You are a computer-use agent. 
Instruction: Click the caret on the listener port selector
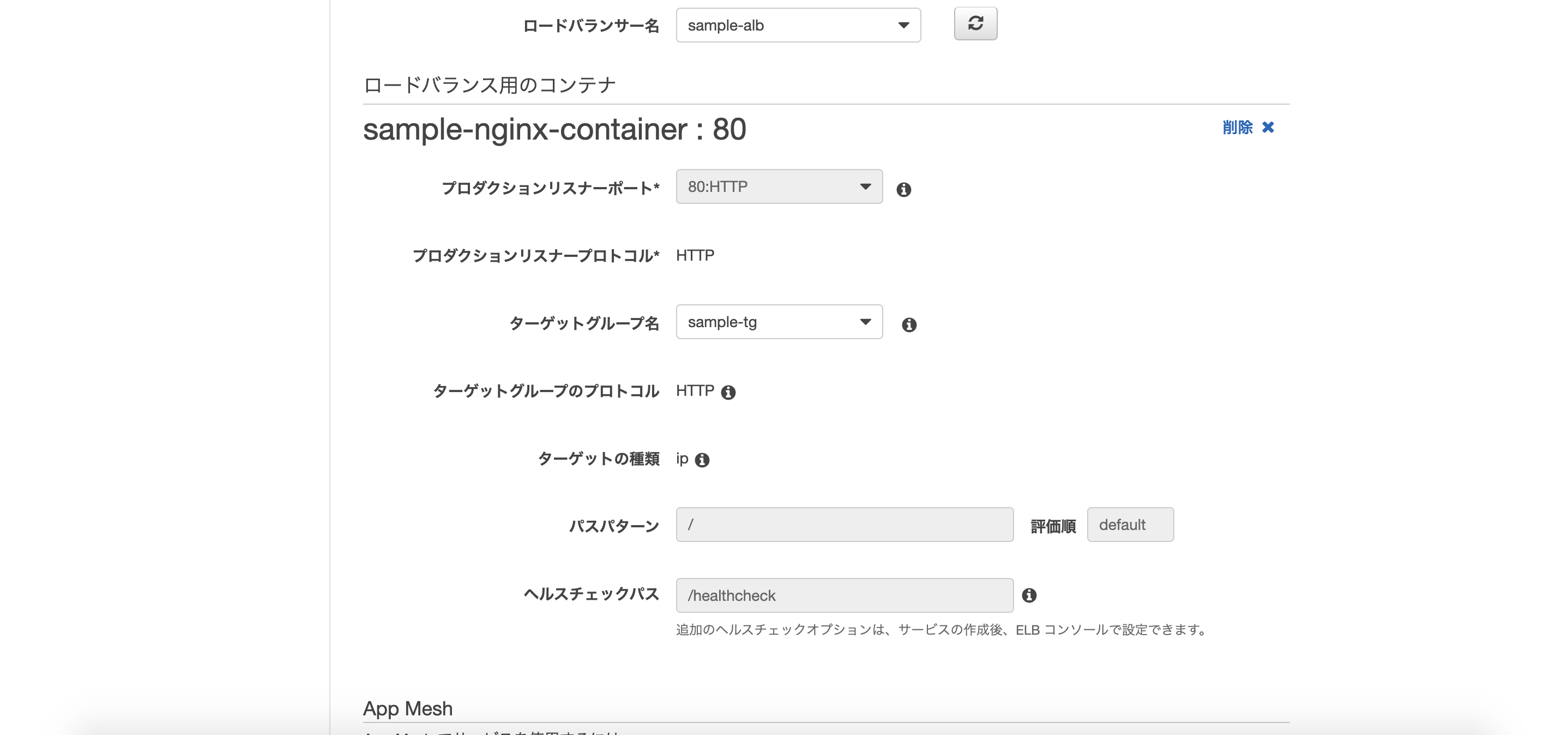pos(865,187)
